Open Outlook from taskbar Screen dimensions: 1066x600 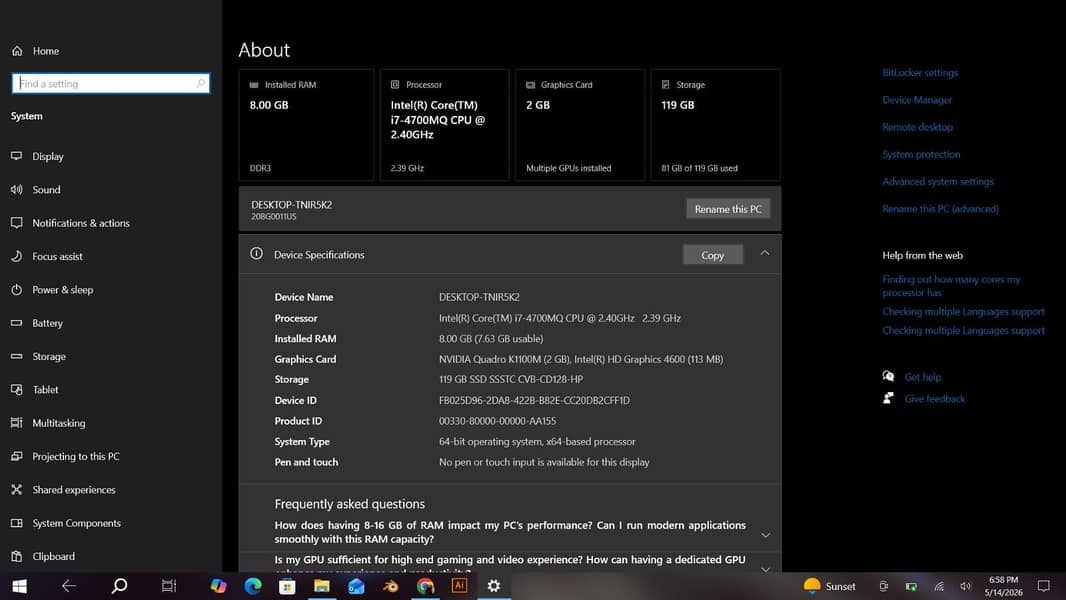356,586
